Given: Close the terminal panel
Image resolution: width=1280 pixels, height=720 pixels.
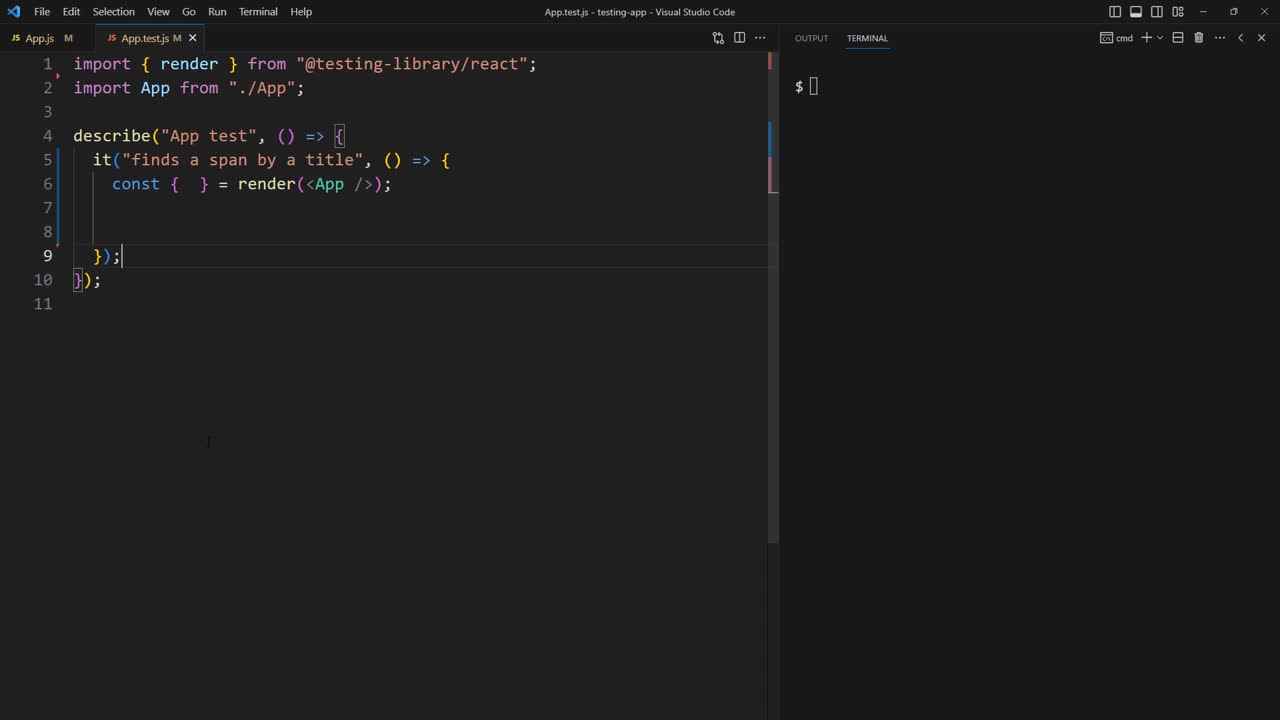Looking at the screenshot, I should 1261,38.
